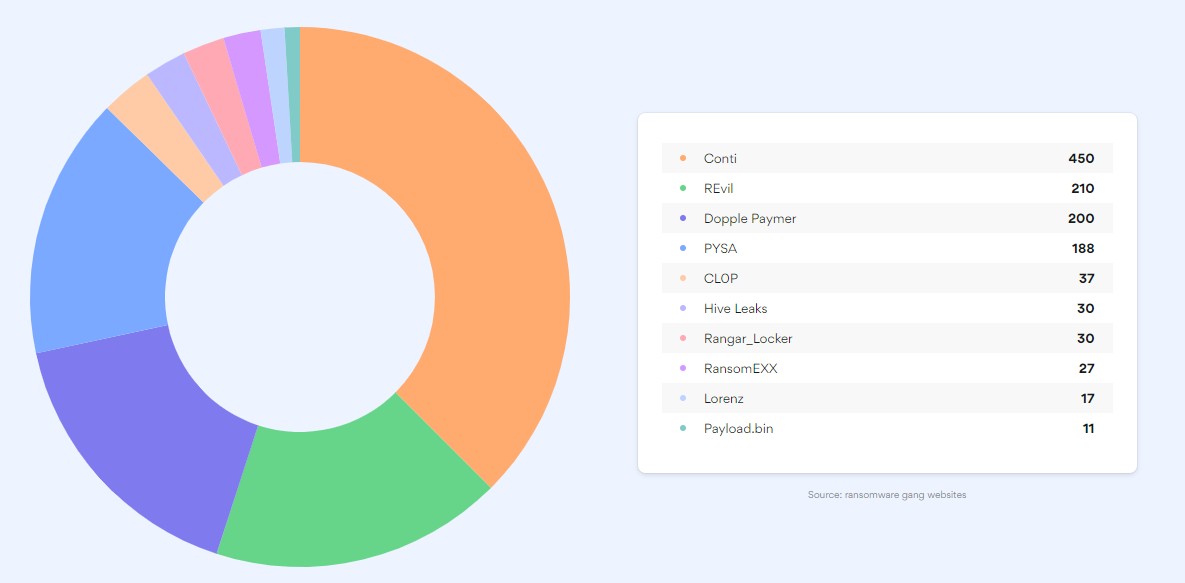Select the Conti legend label

point(720,158)
